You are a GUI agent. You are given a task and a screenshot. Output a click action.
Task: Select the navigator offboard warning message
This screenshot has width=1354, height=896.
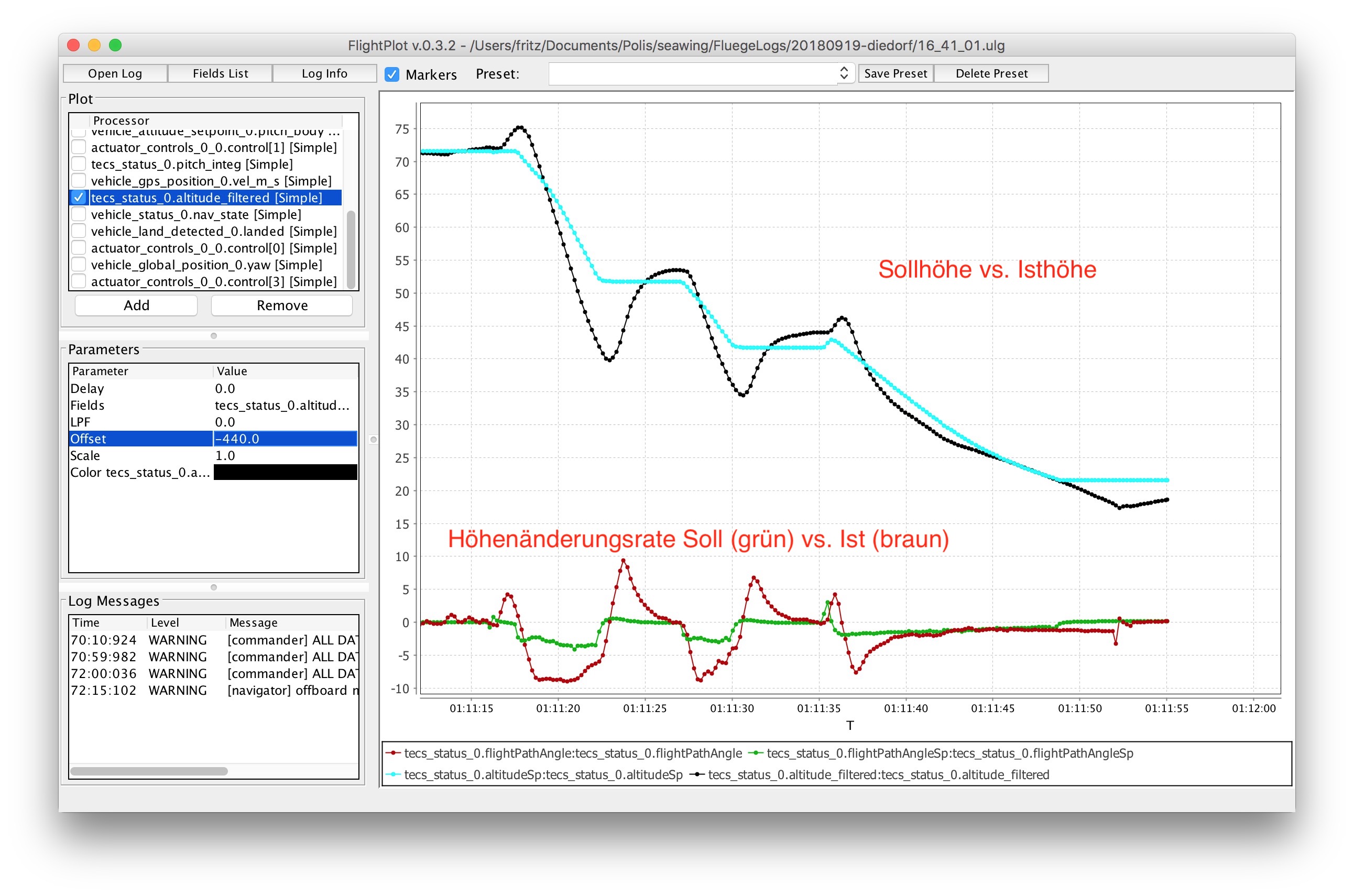pyautogui.click(x=292, y=690)
